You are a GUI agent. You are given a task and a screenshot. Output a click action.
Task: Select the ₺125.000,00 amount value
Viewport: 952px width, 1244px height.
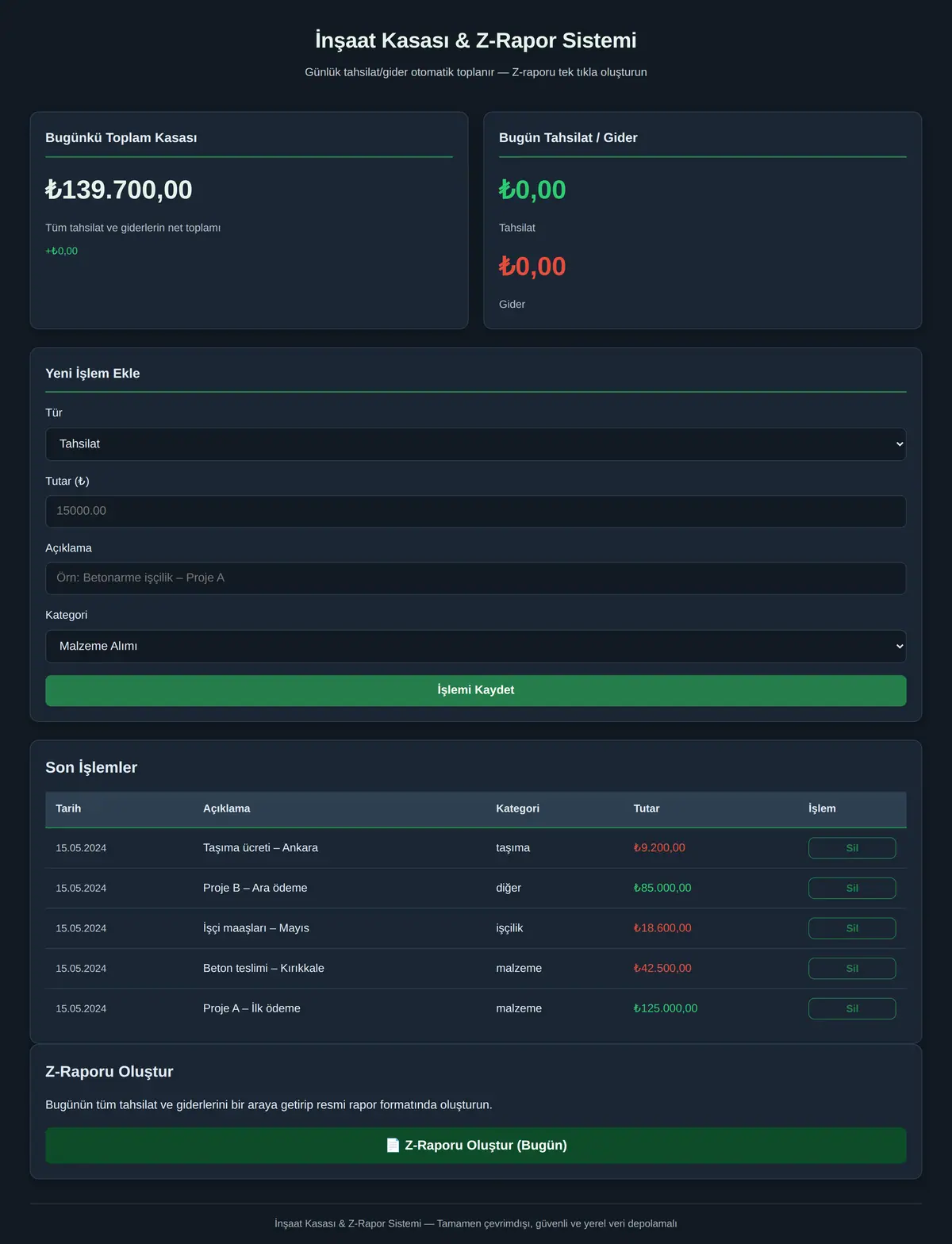(666, 1008)
